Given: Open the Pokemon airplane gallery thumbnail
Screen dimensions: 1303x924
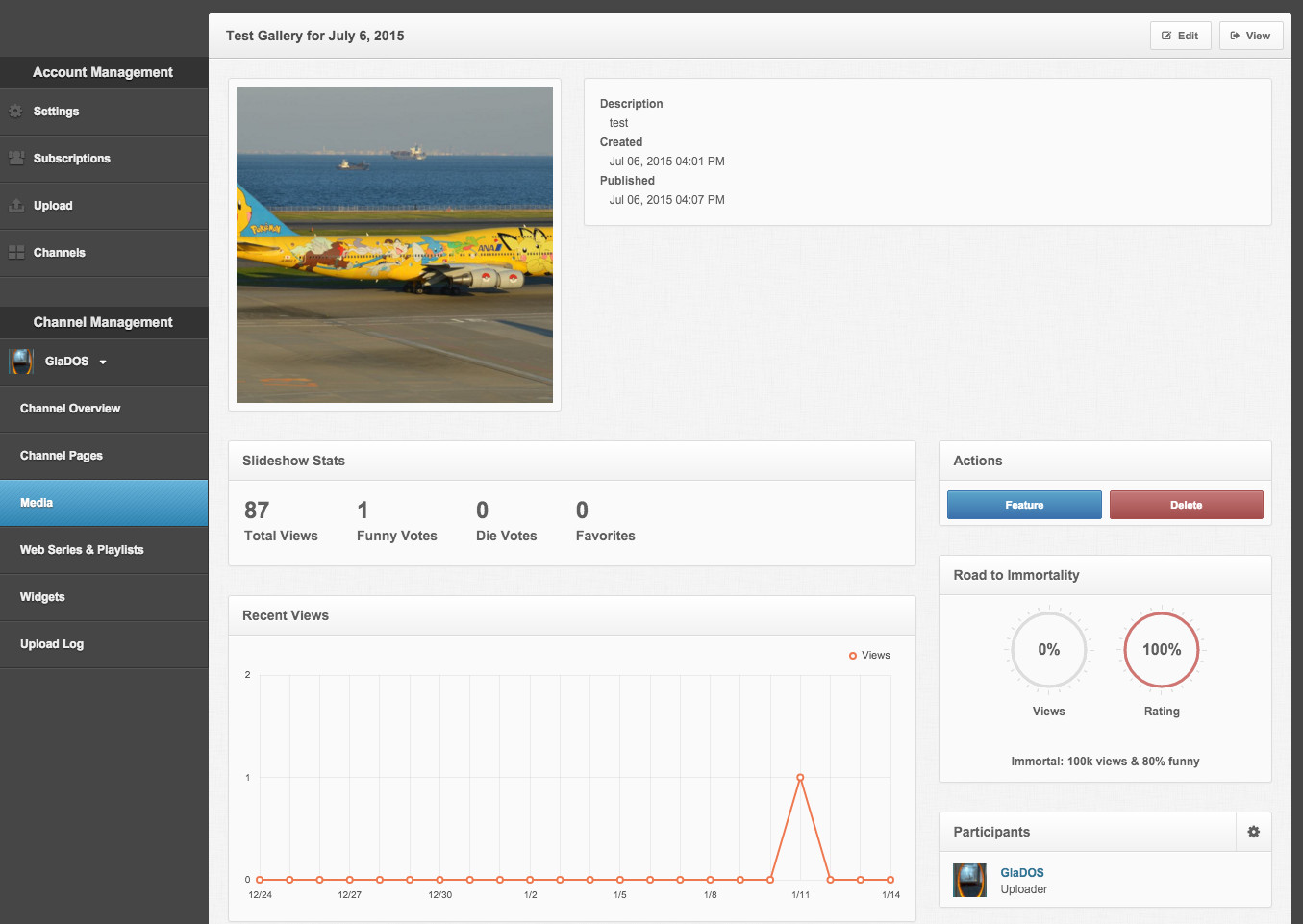Looking at the screenshot, I should click(x=394, y=244).
